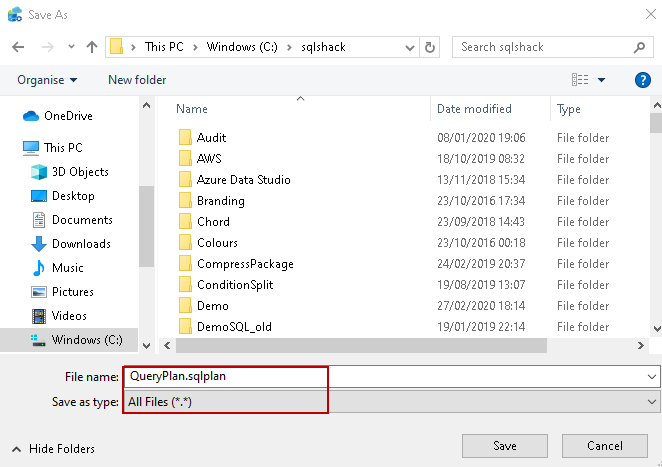The height and width of the screenshot is (467, 662).
Task: Collapse the dialog with Hide Folders
Action: pos(55,449)
